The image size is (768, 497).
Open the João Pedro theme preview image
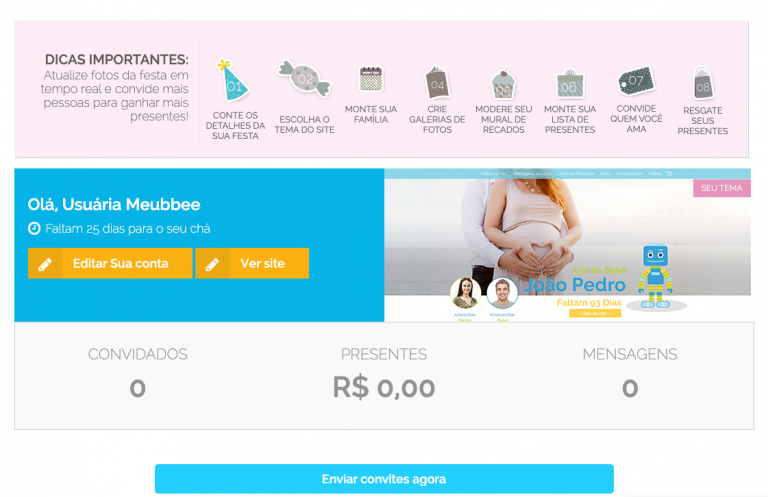(567, 245)
